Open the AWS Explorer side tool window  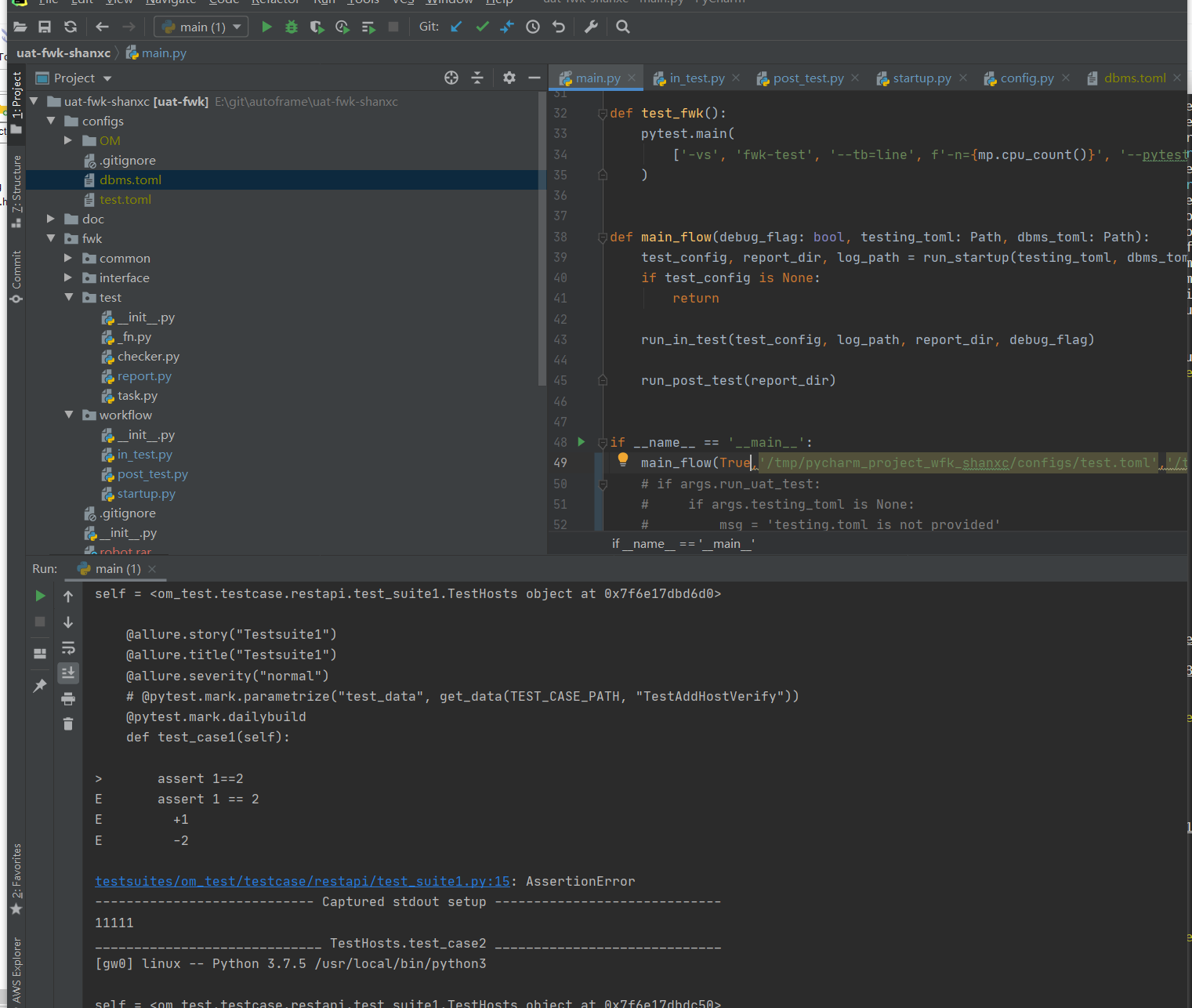click(16, 970)
